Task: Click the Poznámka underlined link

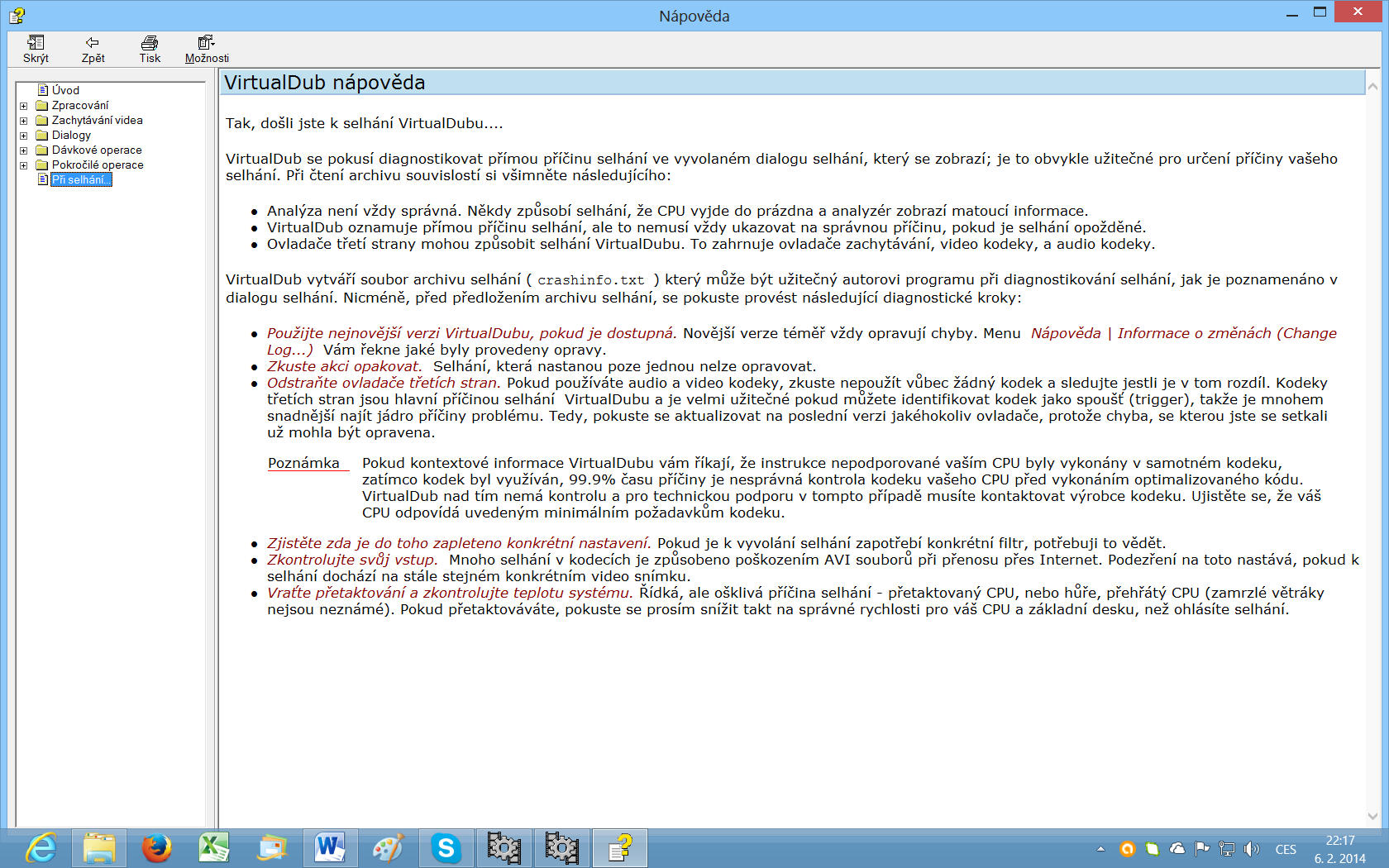Action: (303, 463)
